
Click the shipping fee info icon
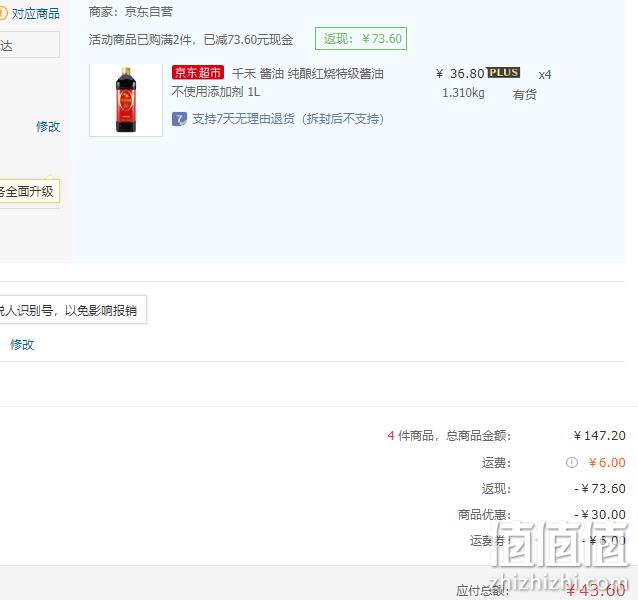(572, 463)
